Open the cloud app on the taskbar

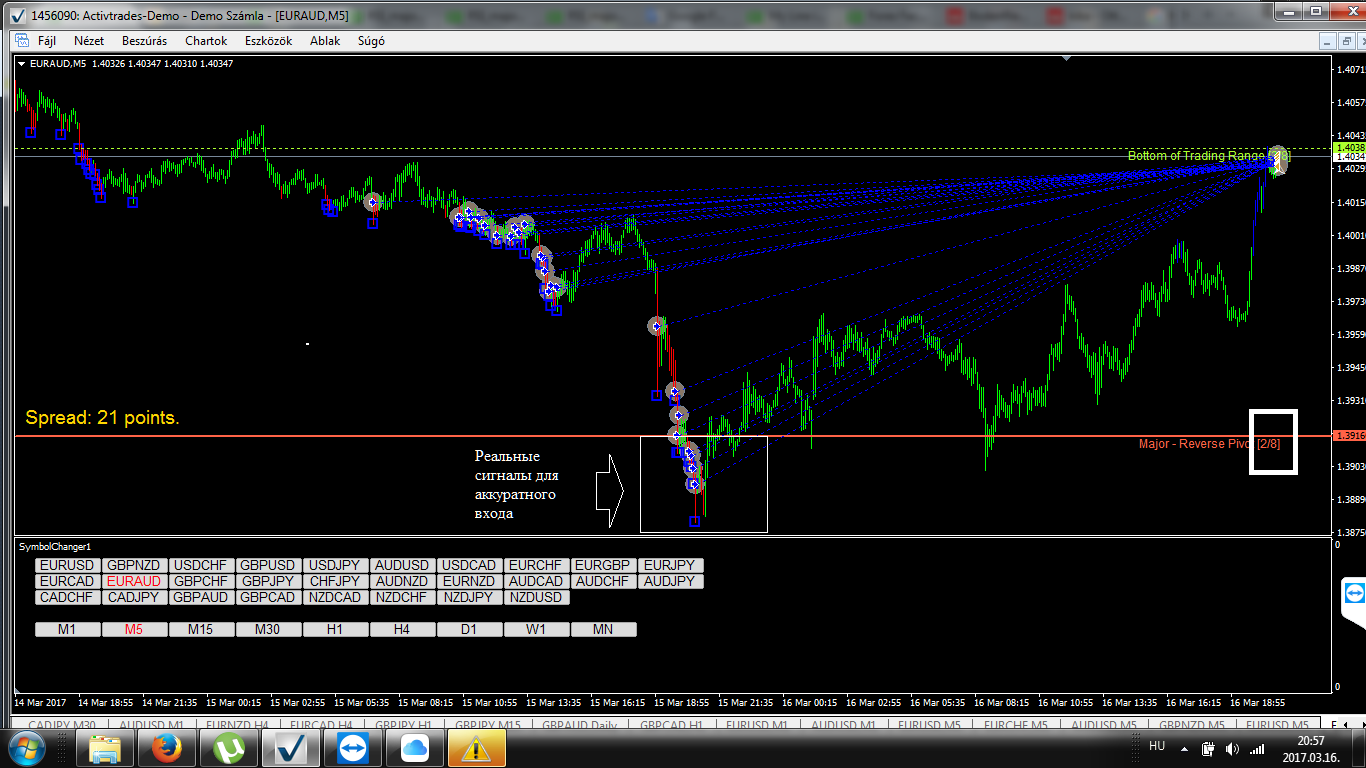414,748
